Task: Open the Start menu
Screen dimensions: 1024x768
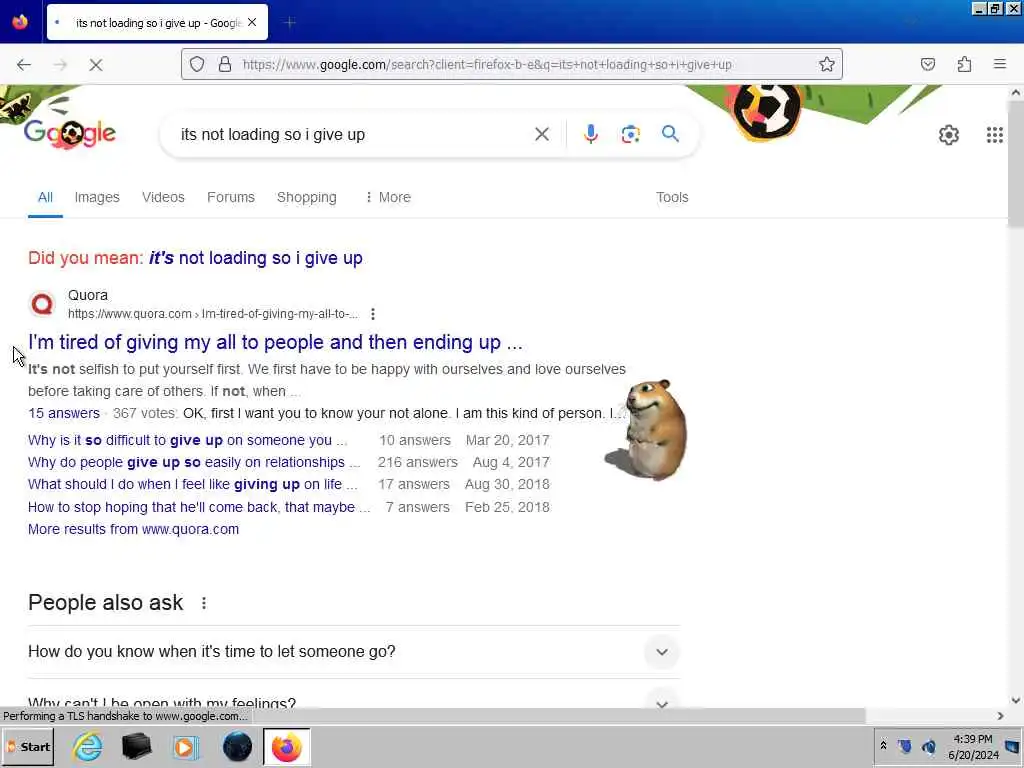Action: coord(29,746)
